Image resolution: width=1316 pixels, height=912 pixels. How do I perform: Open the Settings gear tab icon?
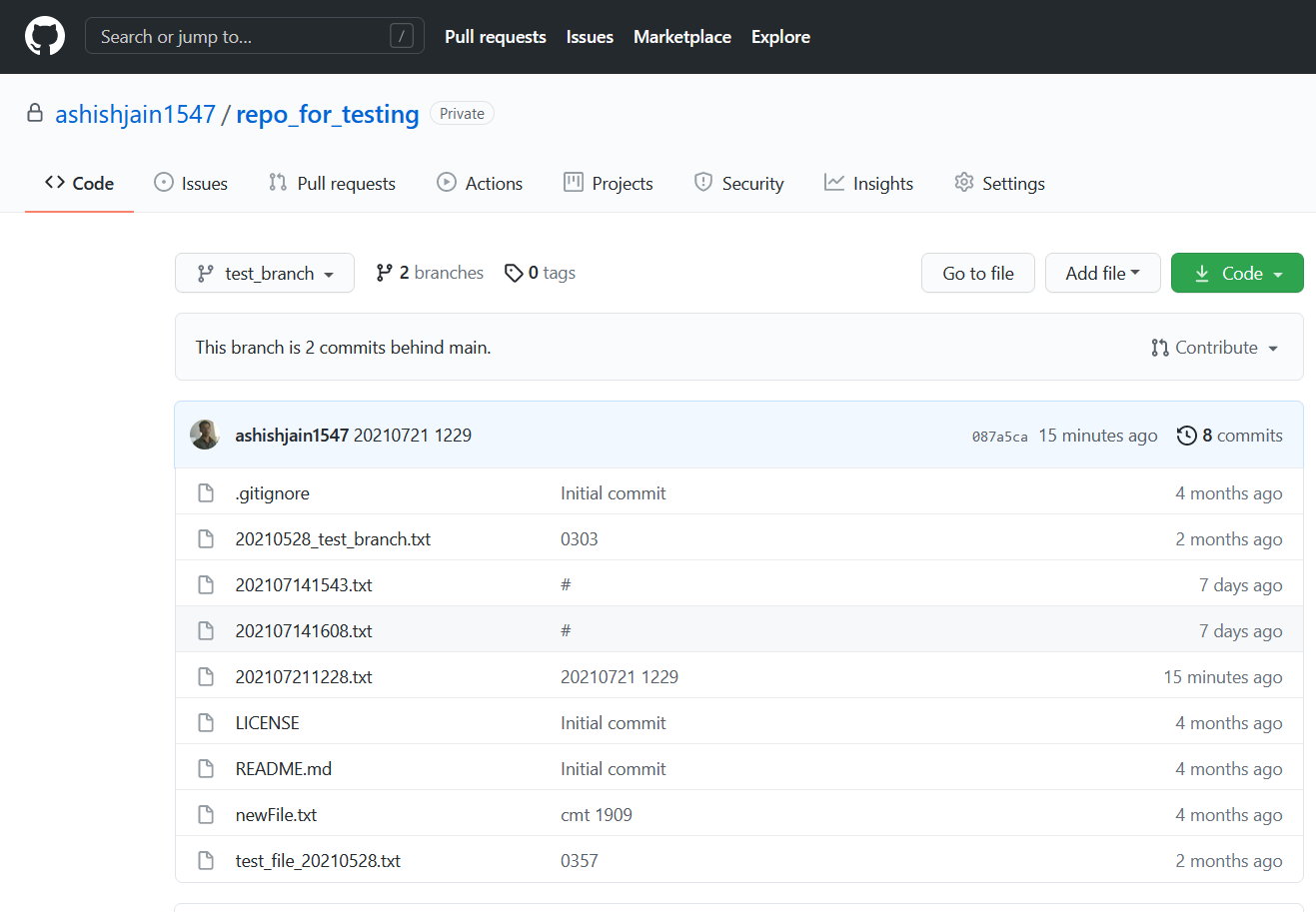(x=963, y=182)
